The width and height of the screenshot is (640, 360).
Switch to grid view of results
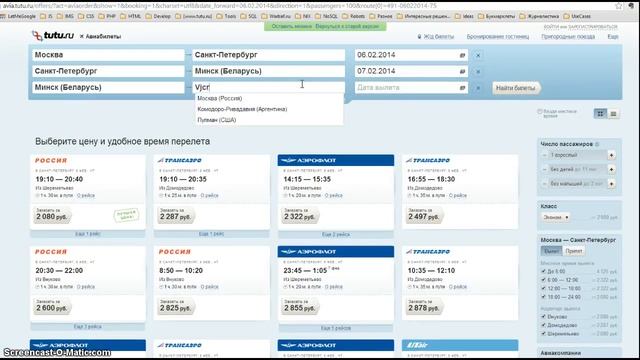pos(600,114)
